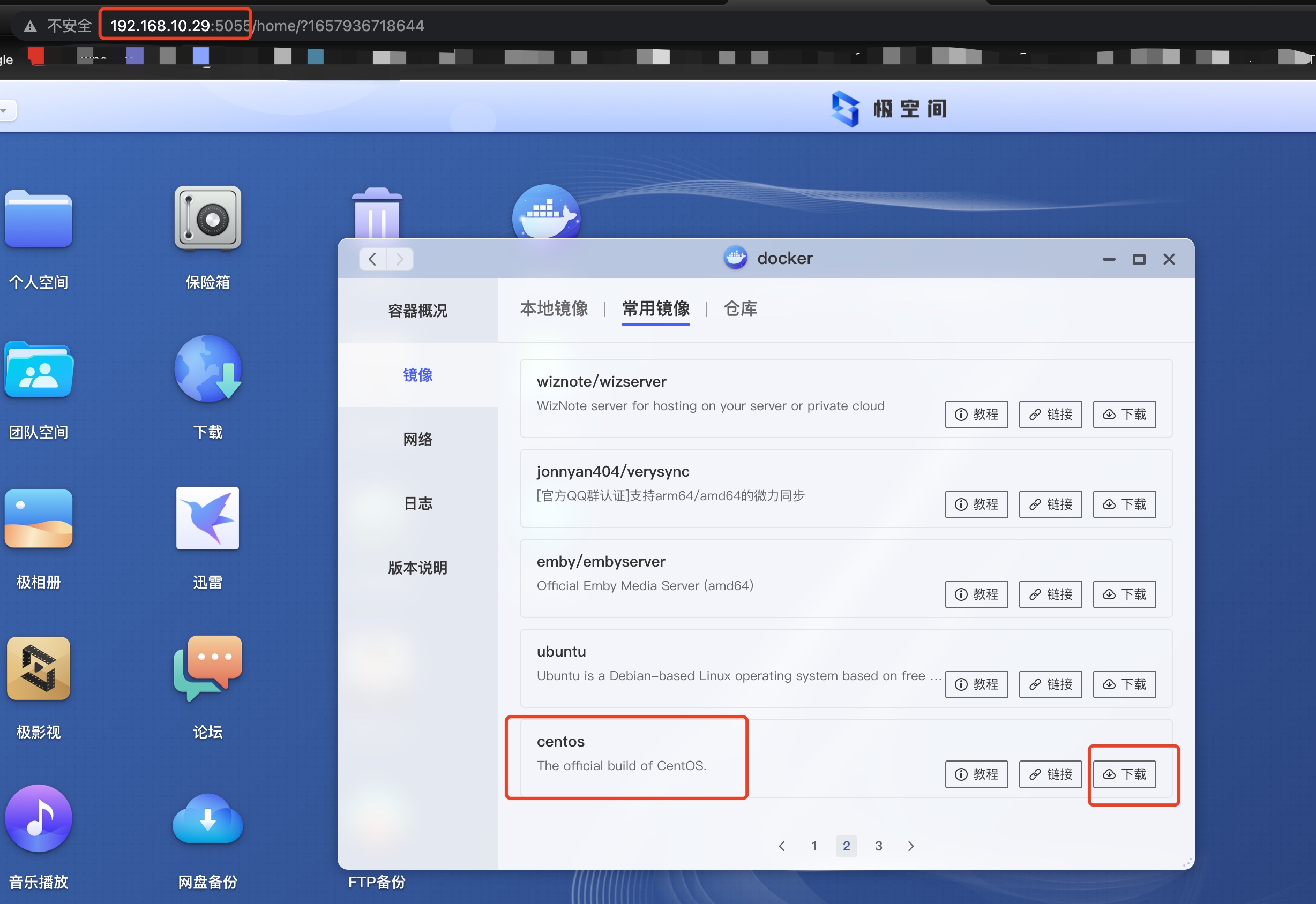The height and width of the screenshot is (904, 1316).
Task: Open the 极影视 video app
Action: pyautogui.click(x=39, y=668)
